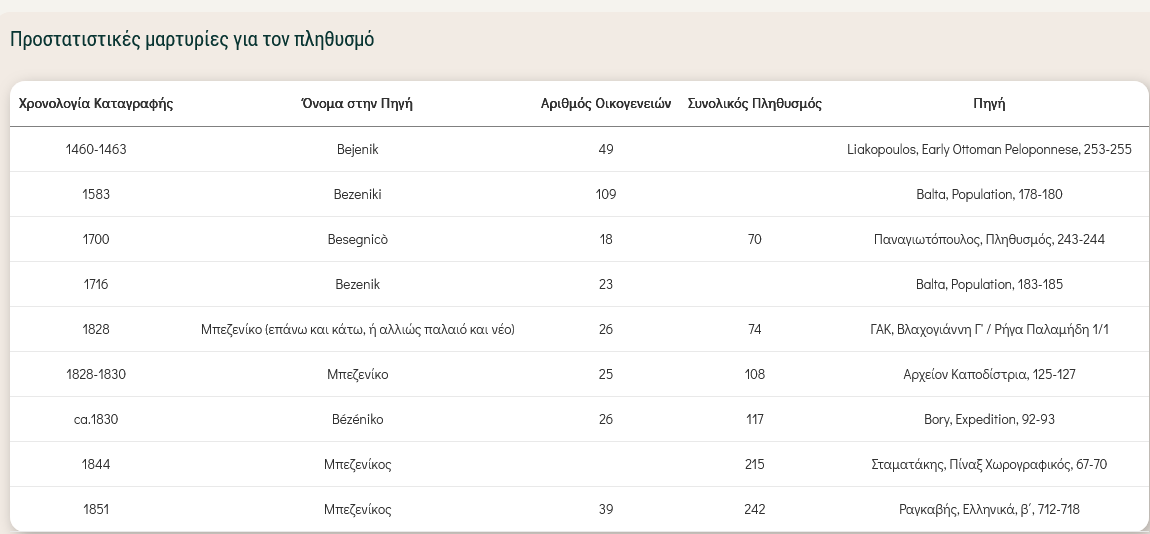Click the Ραγκαβής, Ελληνικά source entry

(989, 510)
